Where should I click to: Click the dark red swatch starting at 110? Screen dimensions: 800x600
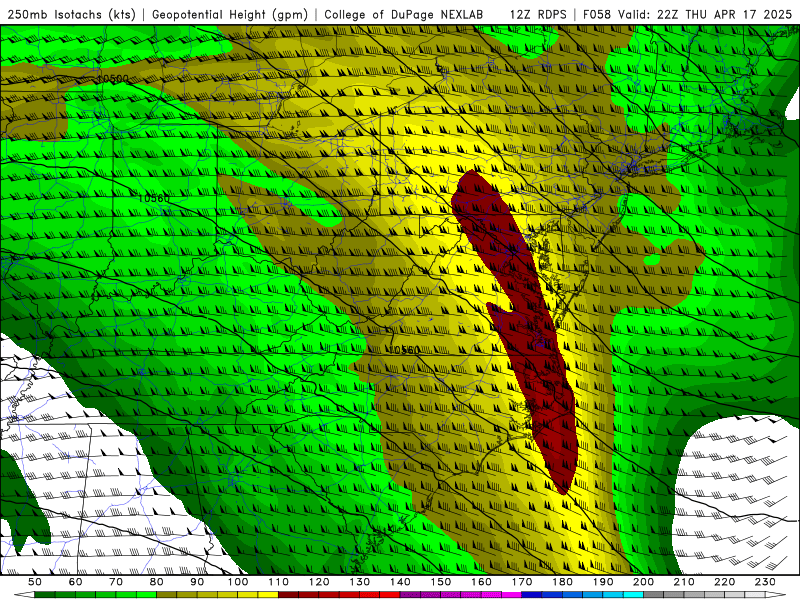tap(289, 595)
